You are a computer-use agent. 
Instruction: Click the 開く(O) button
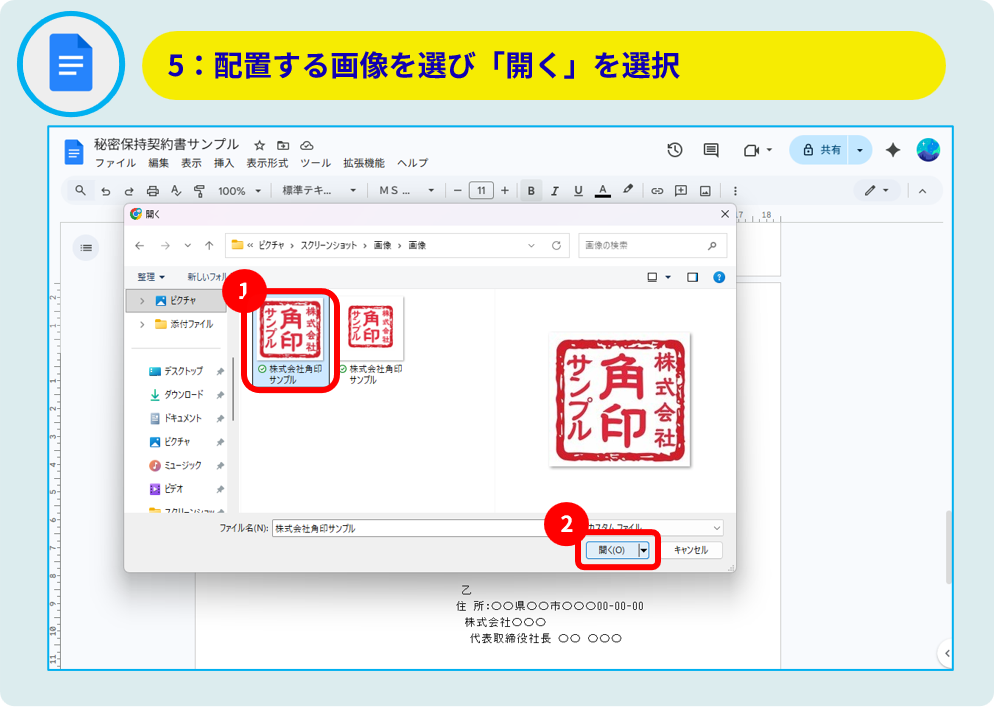point(611,550)
